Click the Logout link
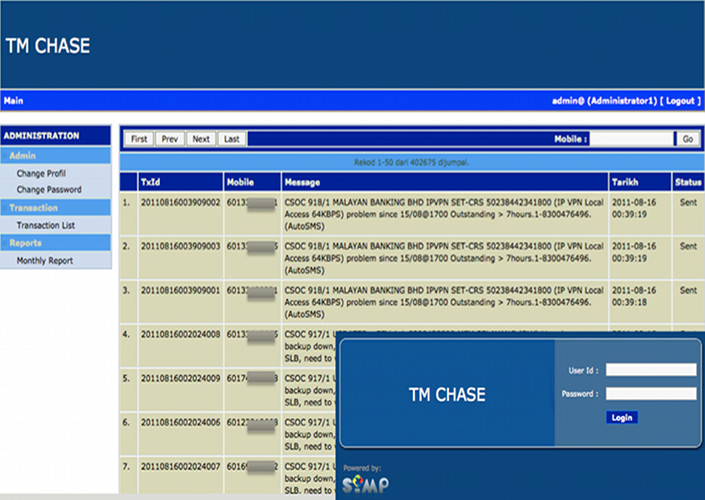The image size is (705, 500). (680, 101)
